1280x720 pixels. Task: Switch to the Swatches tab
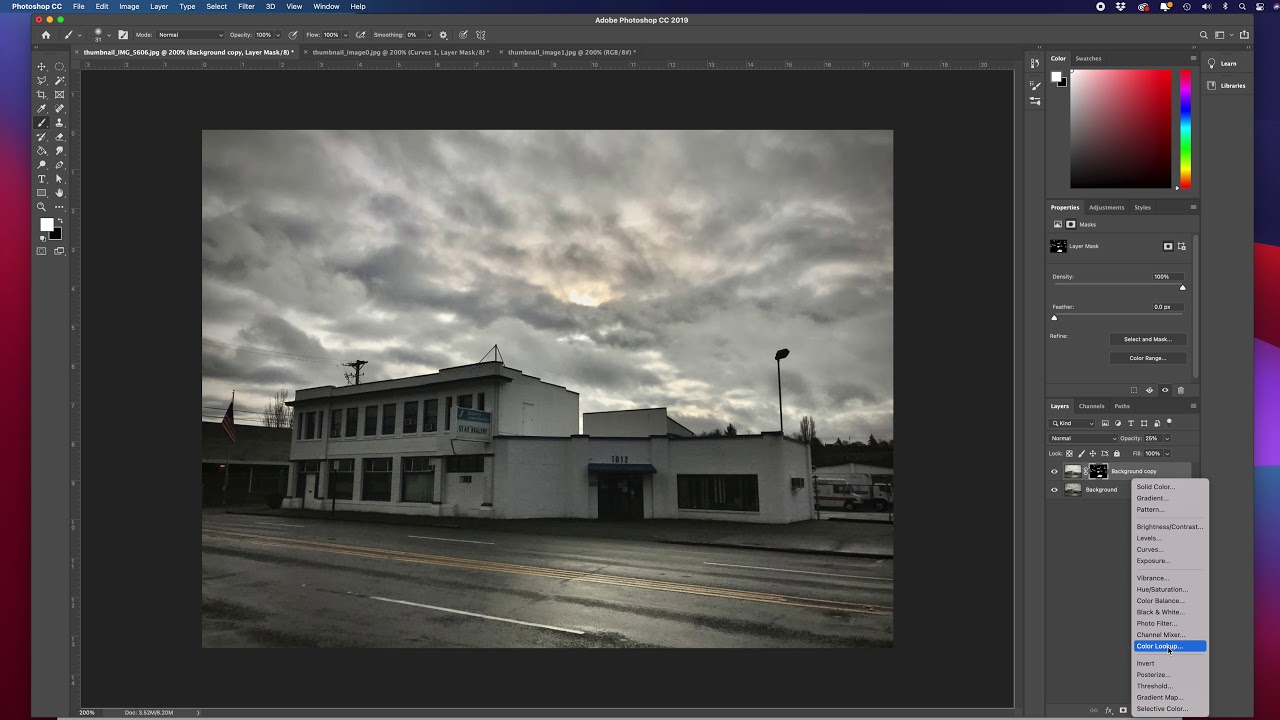pos(1088,58)
